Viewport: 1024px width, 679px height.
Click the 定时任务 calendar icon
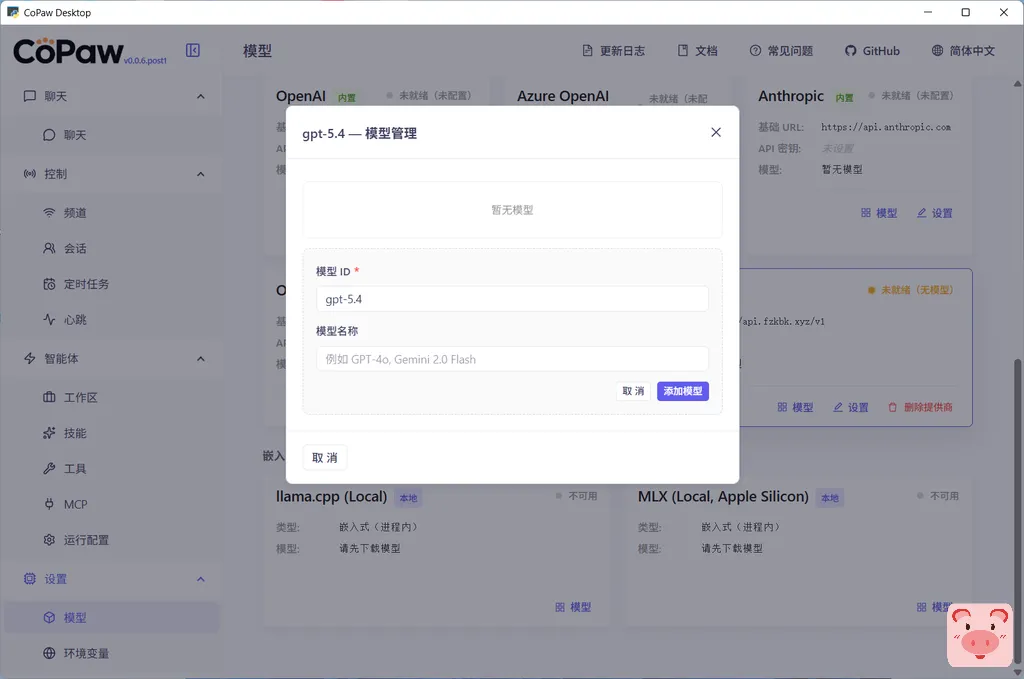point(49,284)
